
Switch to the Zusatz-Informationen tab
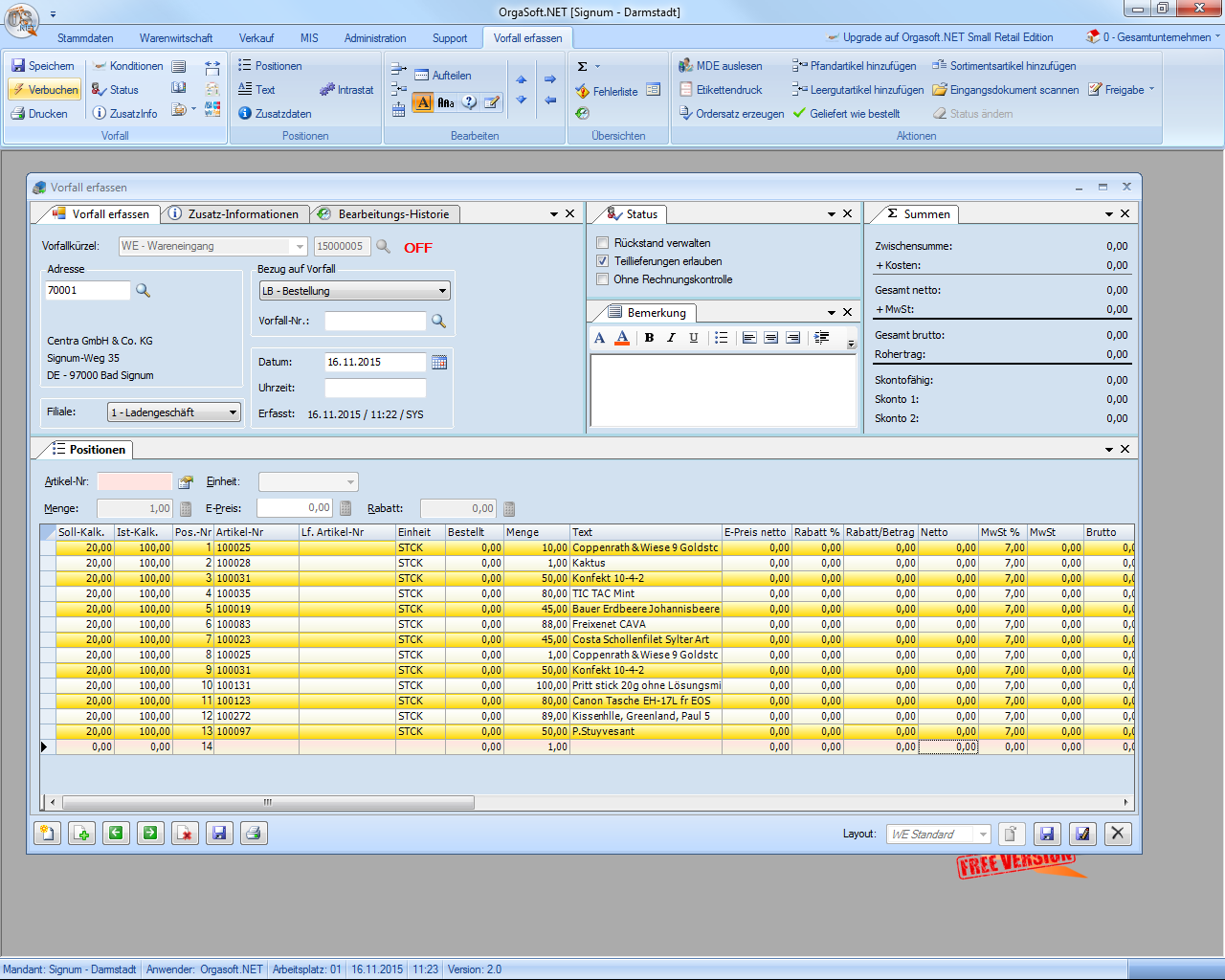235,214
